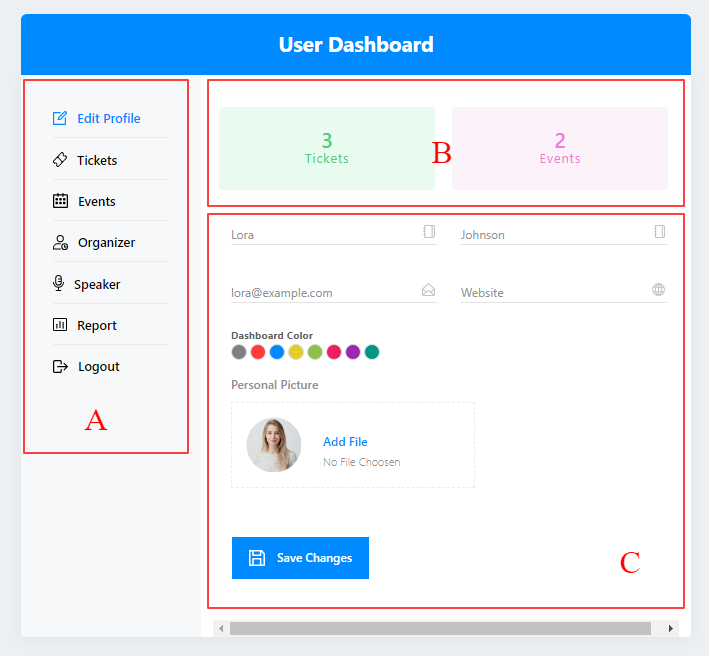Click the last name field with Johnson

564,235
